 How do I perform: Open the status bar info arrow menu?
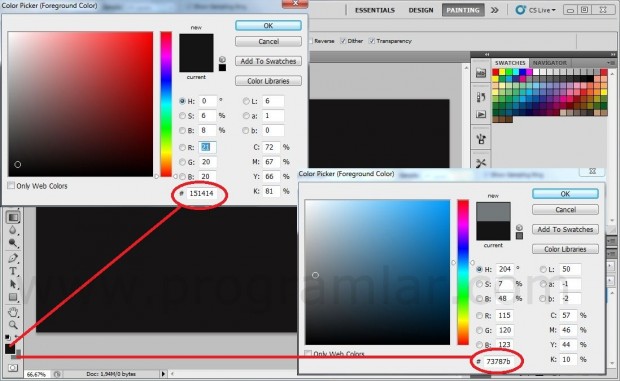point(163,373)
